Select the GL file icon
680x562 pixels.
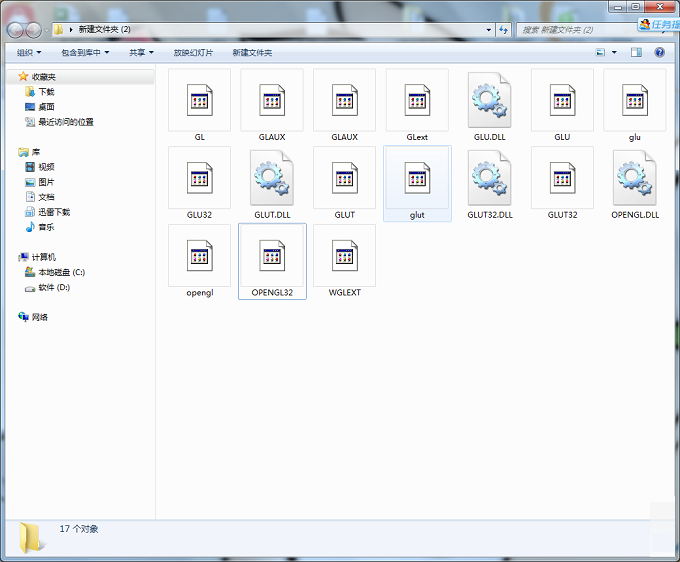pyautogui.click(x=199, y=101)
